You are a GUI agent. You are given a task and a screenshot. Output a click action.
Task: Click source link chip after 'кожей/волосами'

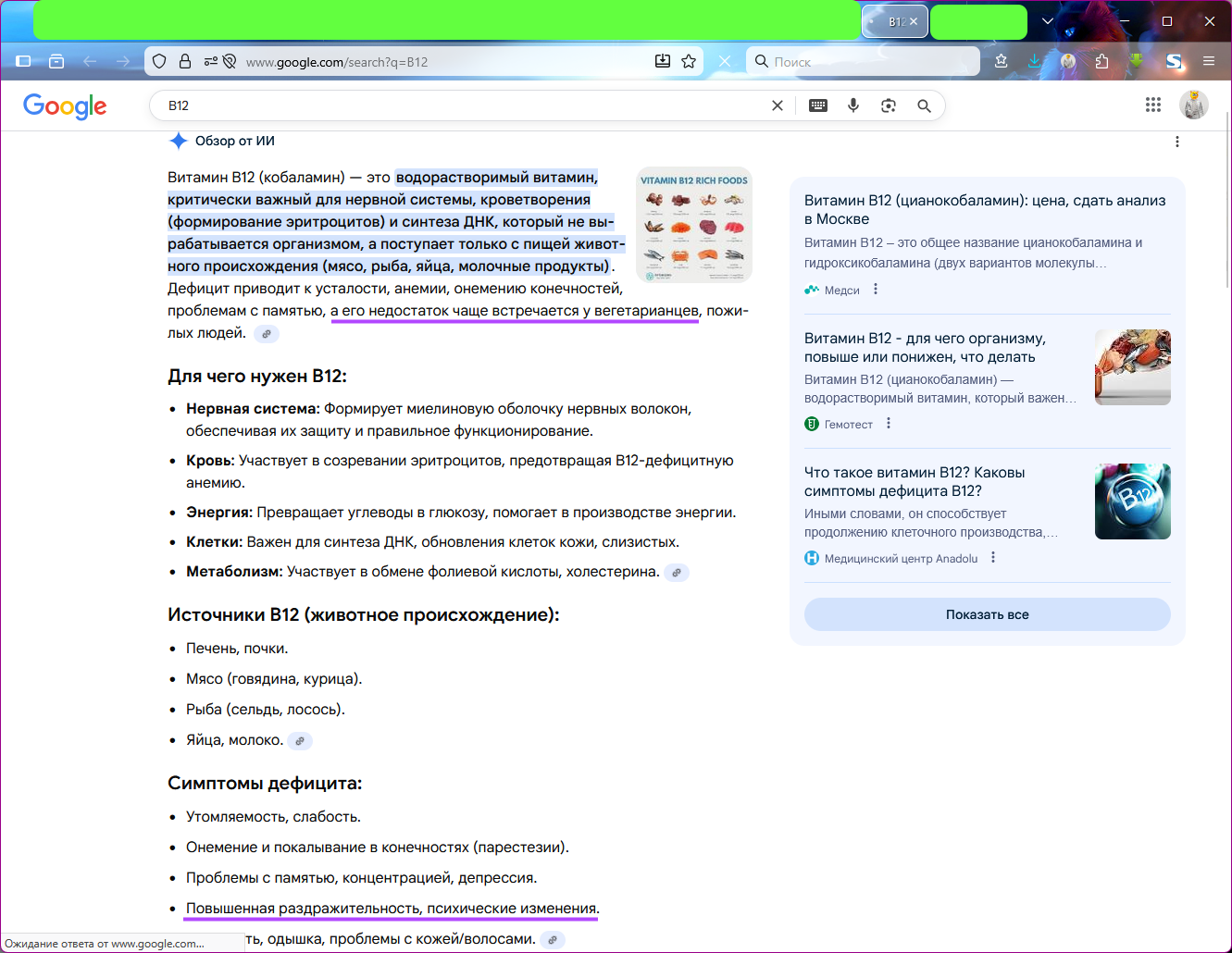click(553, 940)
